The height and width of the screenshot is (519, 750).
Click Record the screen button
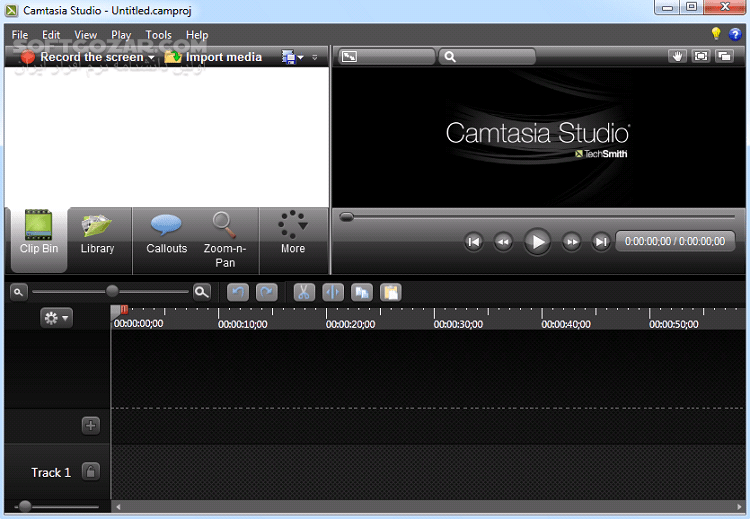click(x=82, y=57)
